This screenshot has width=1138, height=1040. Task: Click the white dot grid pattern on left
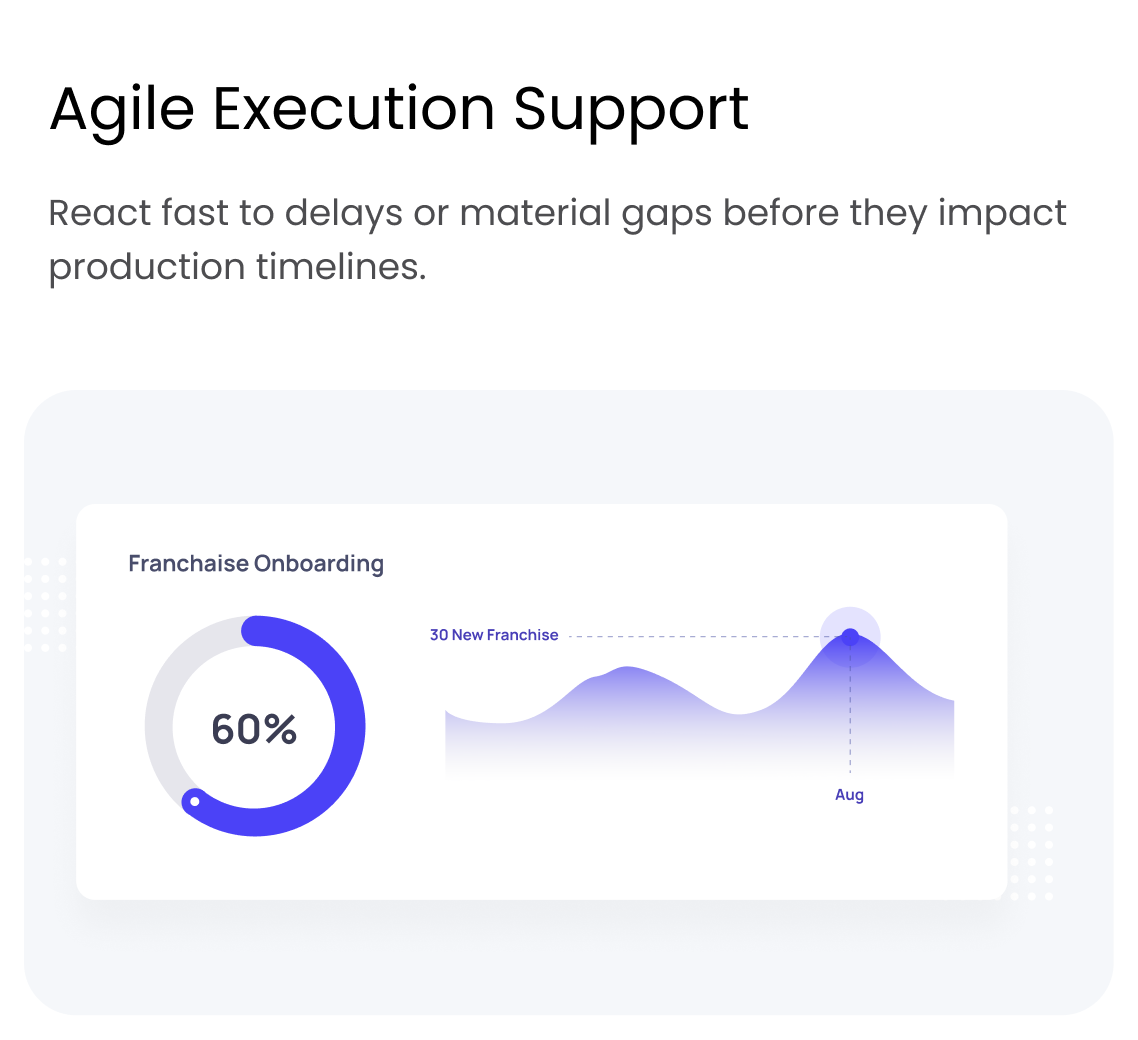[x=45, y=604]
